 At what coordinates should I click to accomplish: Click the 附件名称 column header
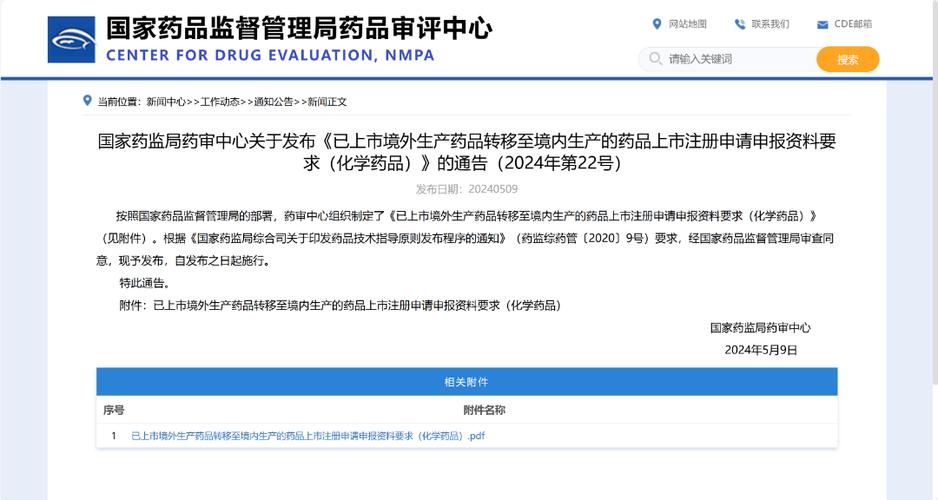point(484,410)
